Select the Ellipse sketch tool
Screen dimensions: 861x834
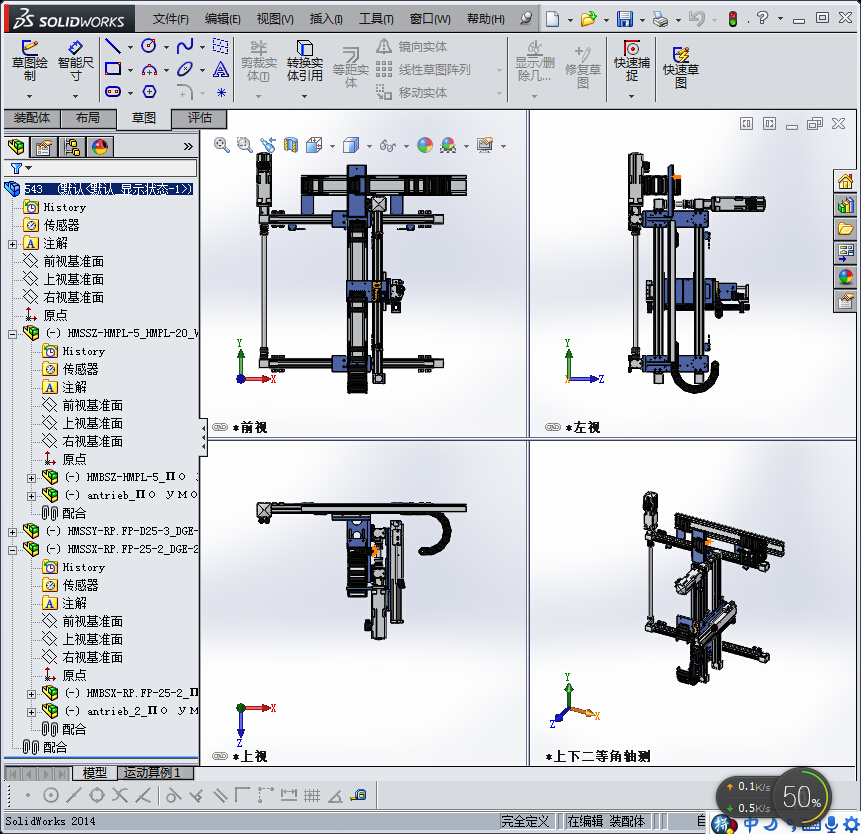click(x=185, y=69)
